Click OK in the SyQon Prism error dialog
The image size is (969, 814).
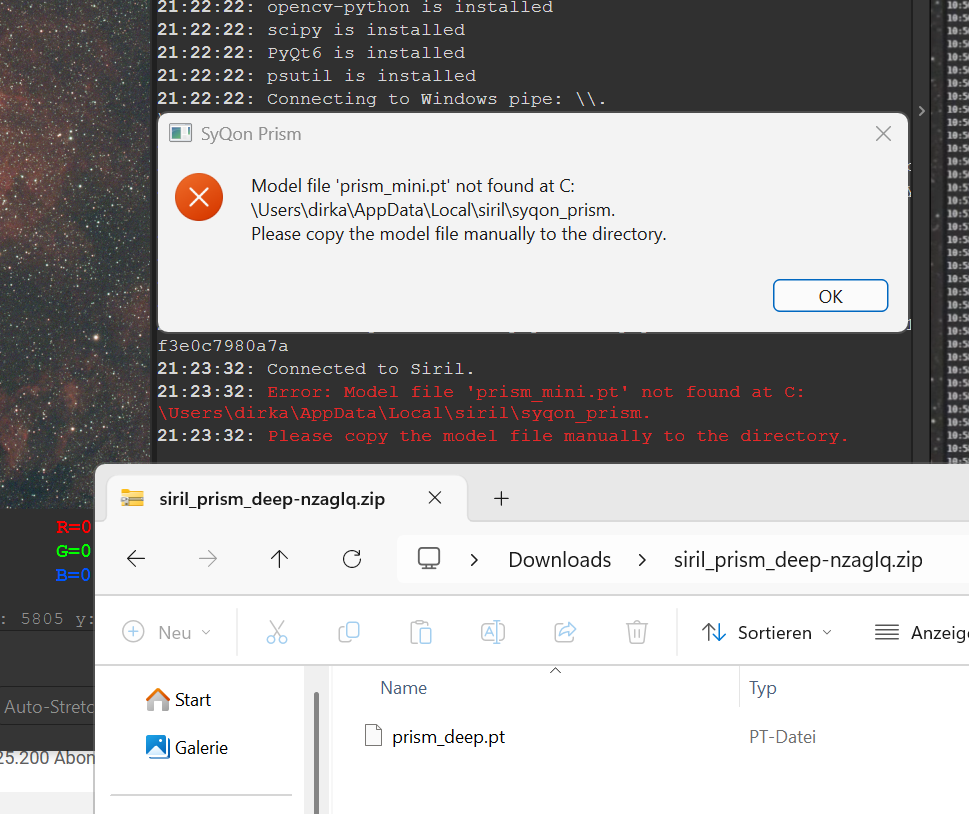(x=830, y=296)
